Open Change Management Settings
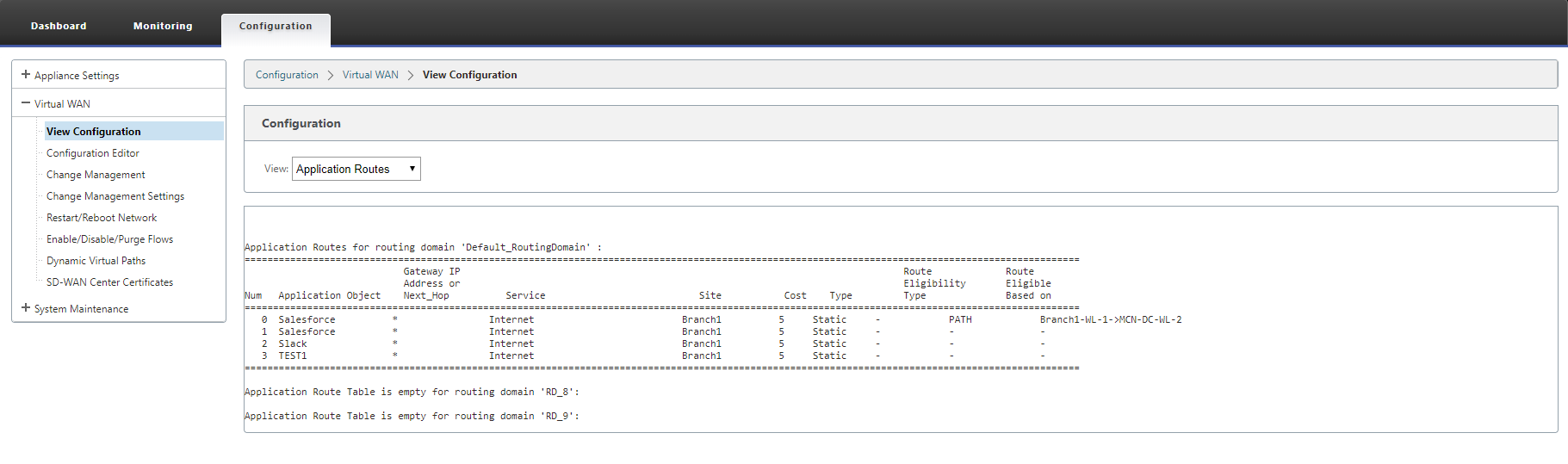 tap(115, 196)
